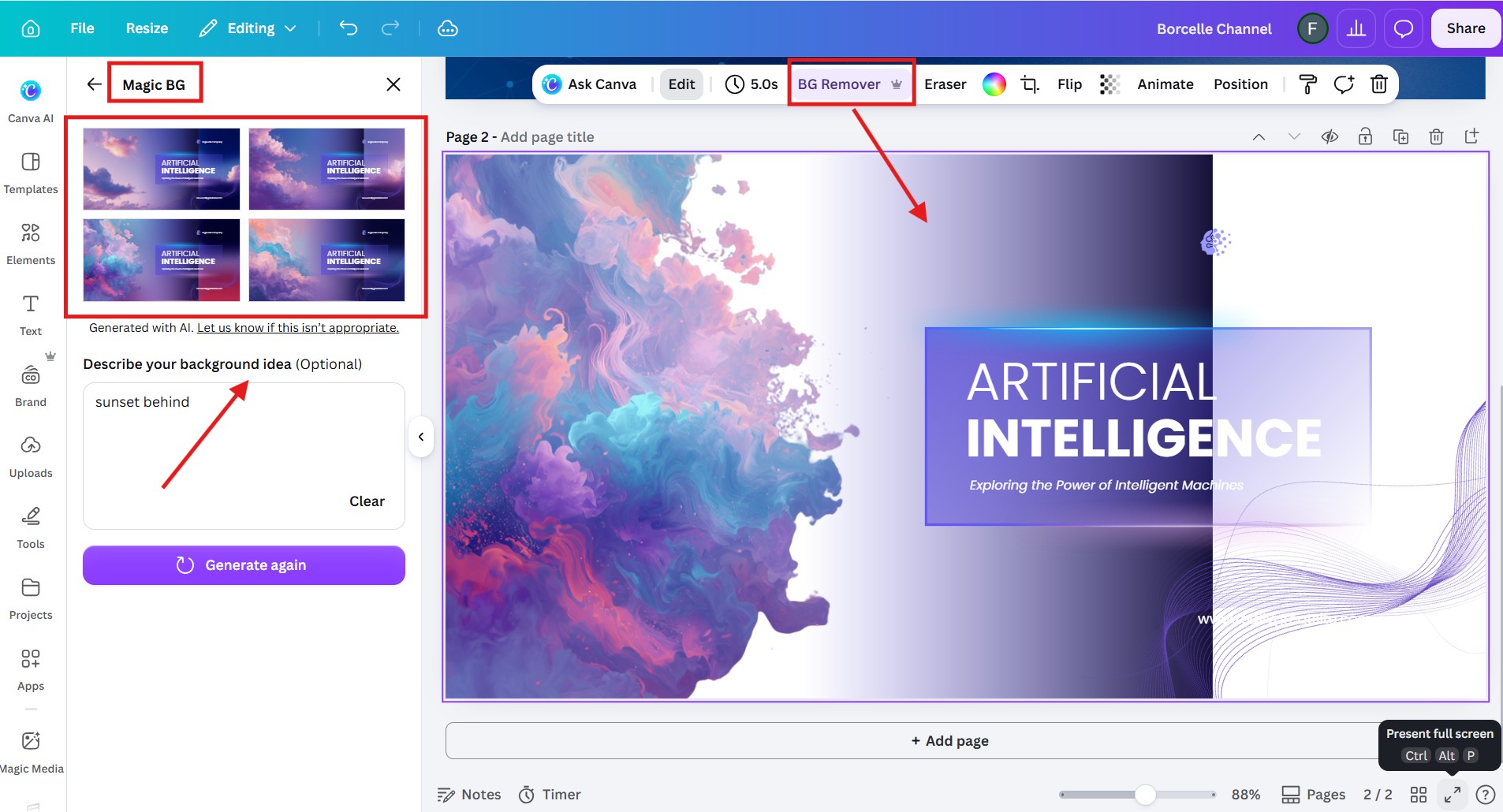This screenshot has width=1503, height=812.
Task: Select the first generated sunset background thumbnail
Action: (162, 169)
